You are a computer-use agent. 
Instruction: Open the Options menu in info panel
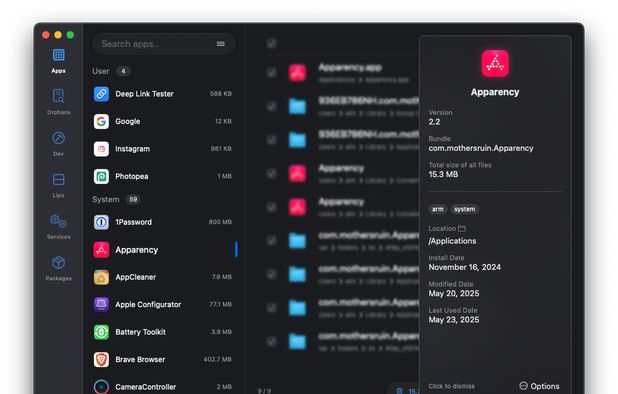pos(539,386)
